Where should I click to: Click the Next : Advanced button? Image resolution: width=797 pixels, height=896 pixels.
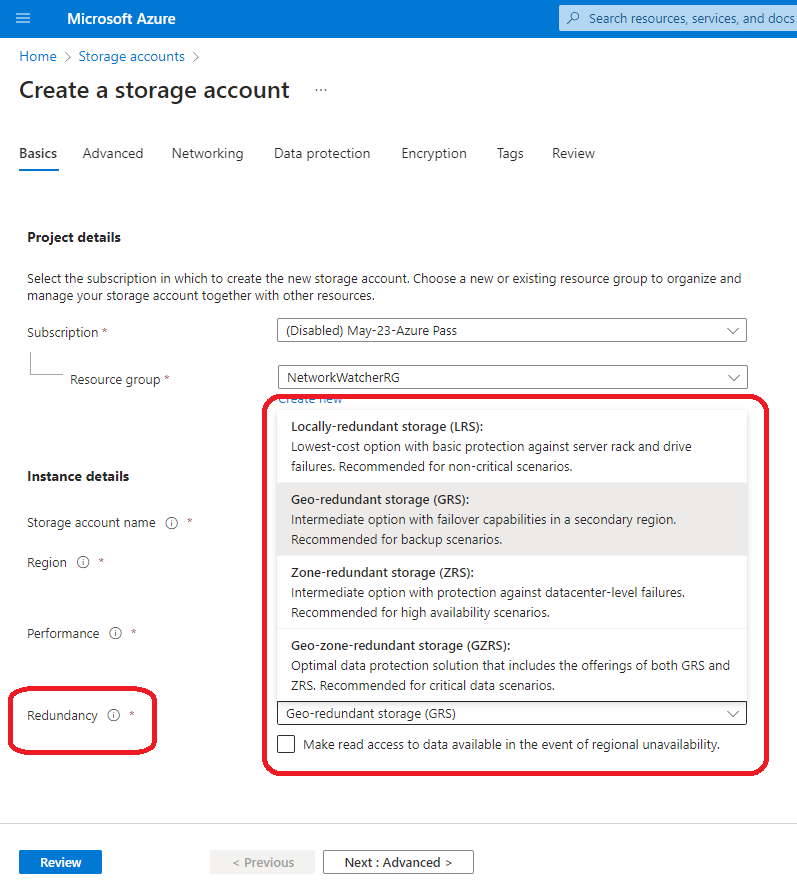pyautogui.click(x=398, y=863)
